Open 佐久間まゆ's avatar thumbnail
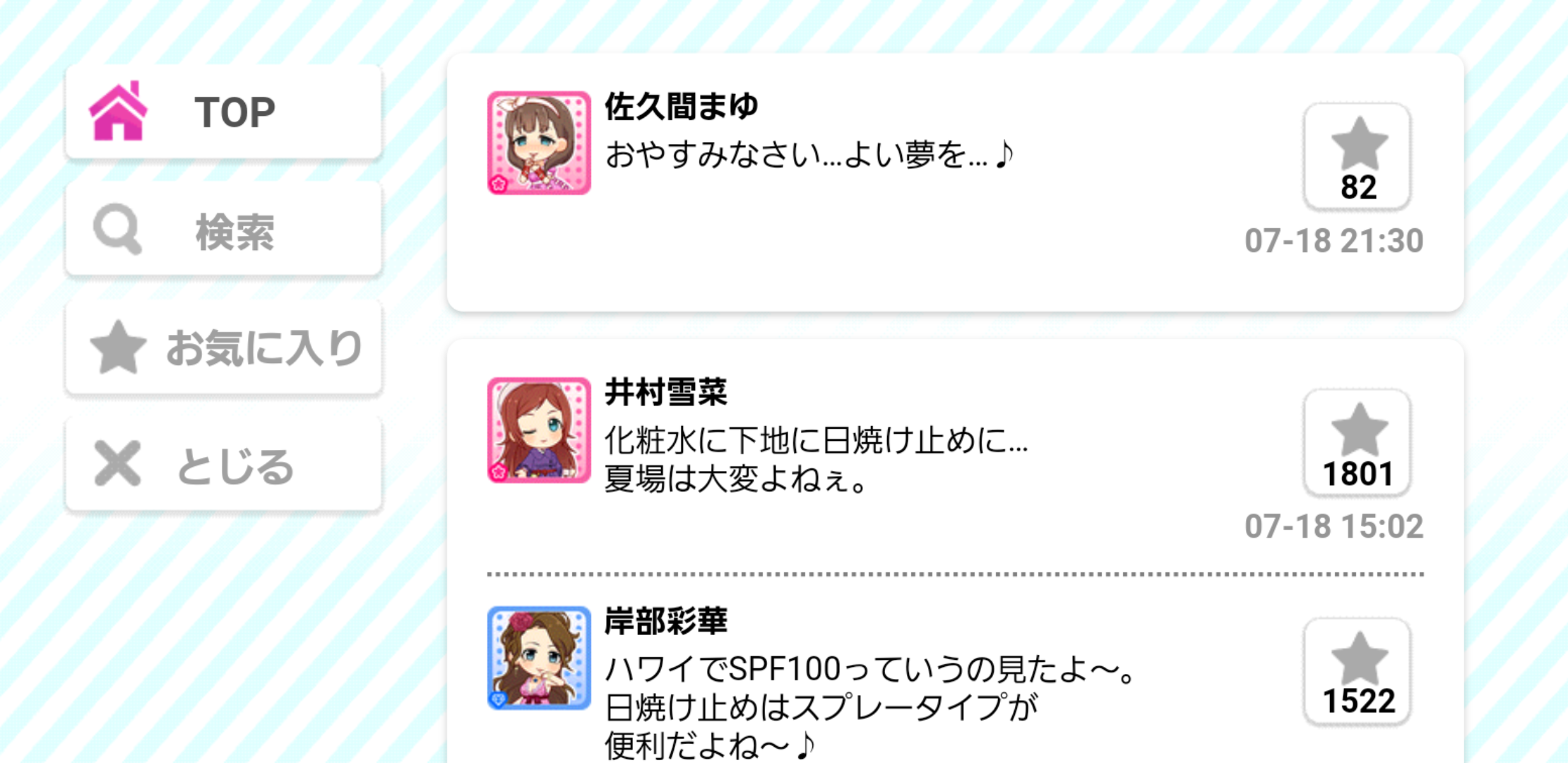The height and width of the screenshot is (763, 1568). [539, 143]
